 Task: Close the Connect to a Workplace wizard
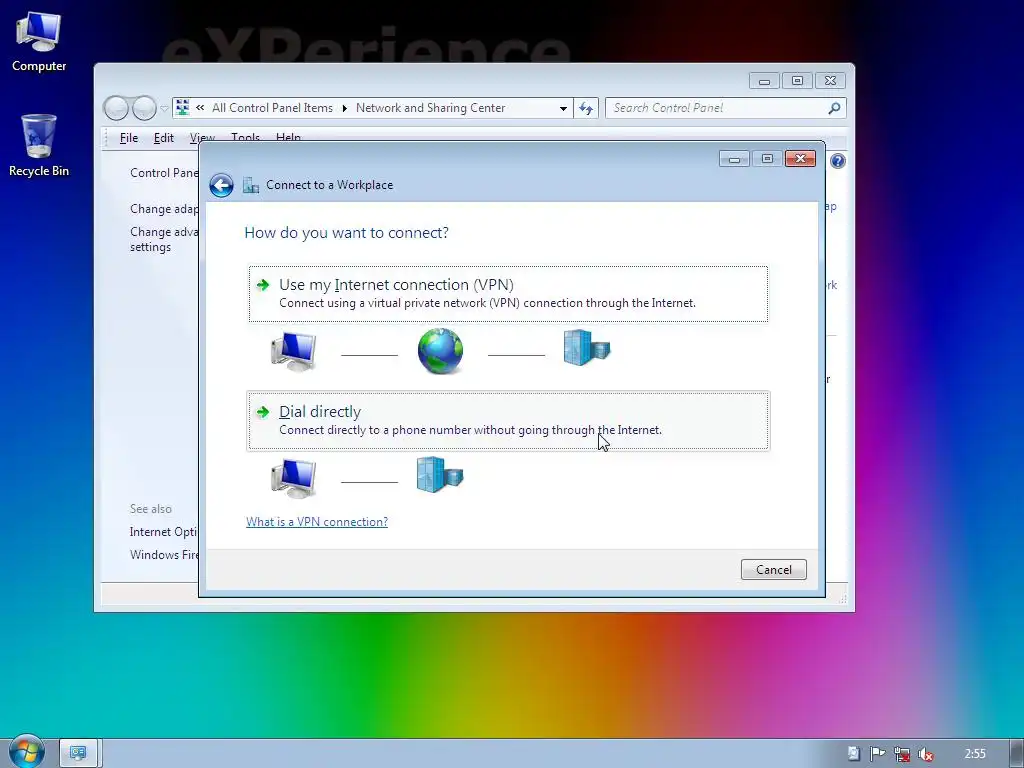click(800, 159)
